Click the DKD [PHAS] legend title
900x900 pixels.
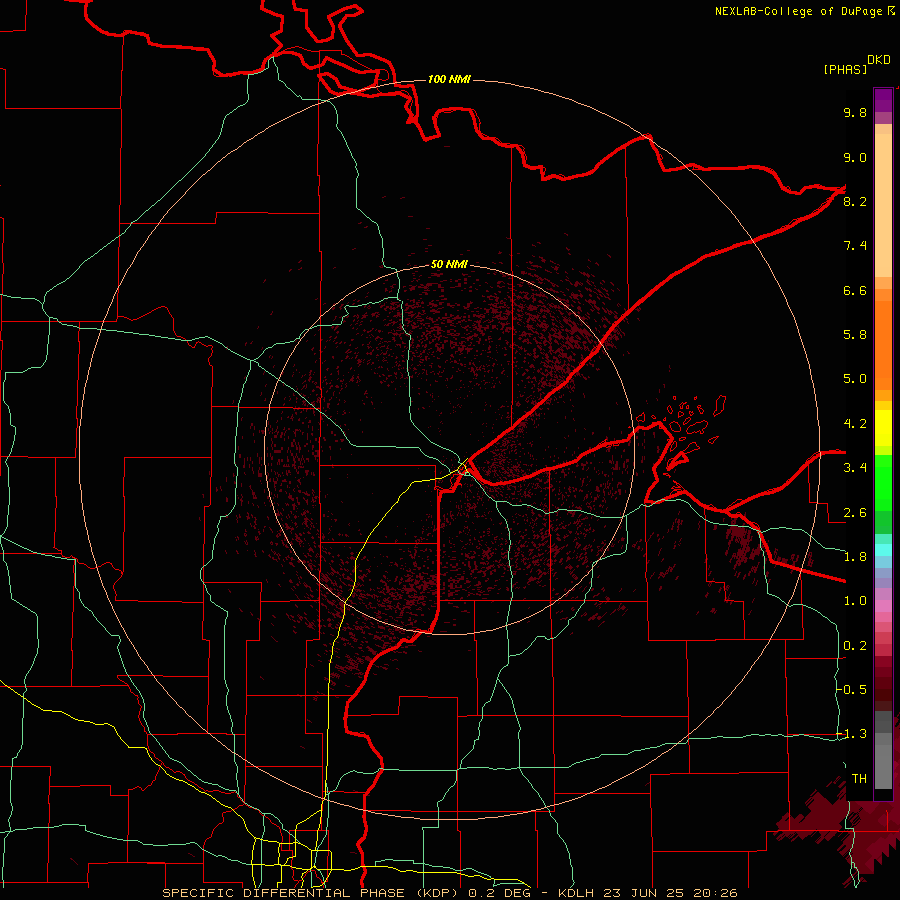(857, 65)
